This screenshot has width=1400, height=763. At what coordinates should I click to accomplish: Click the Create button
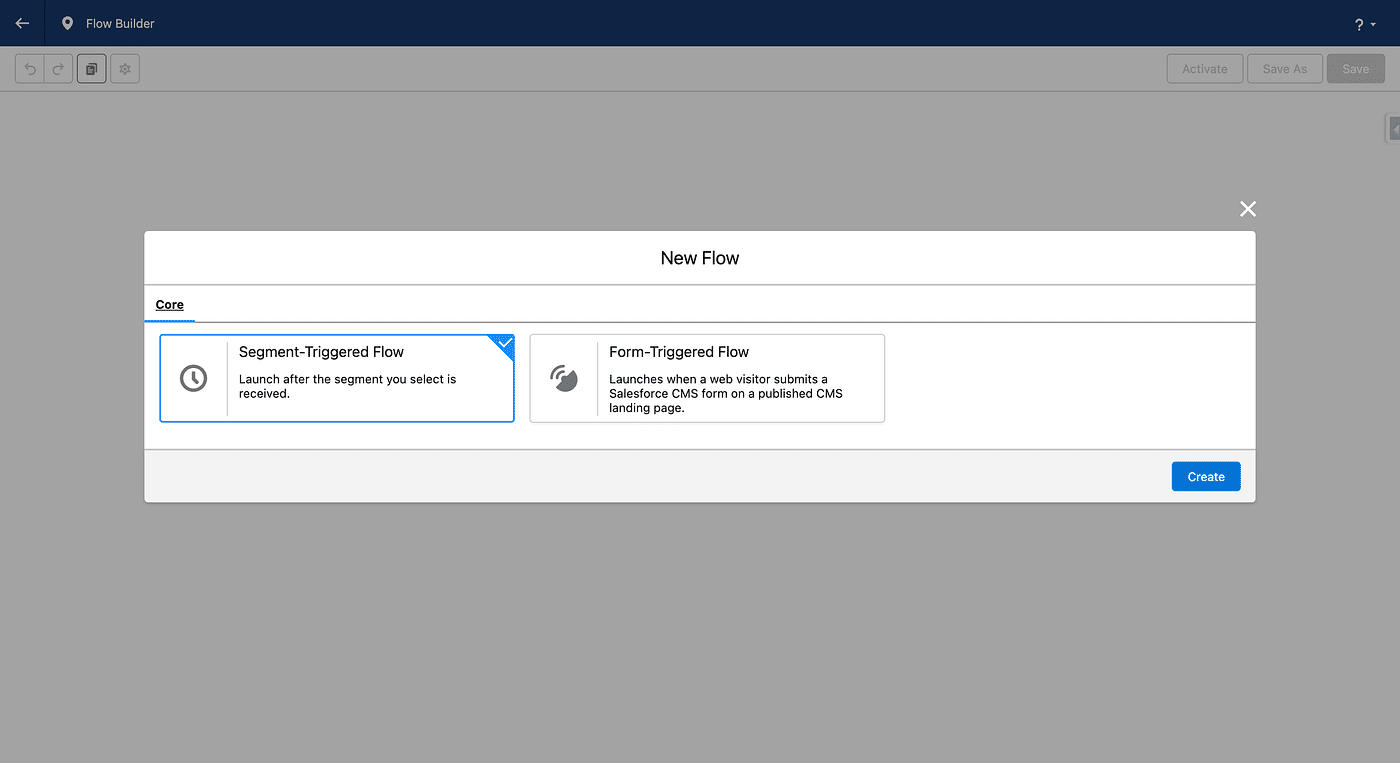[x=1205, y=477]
